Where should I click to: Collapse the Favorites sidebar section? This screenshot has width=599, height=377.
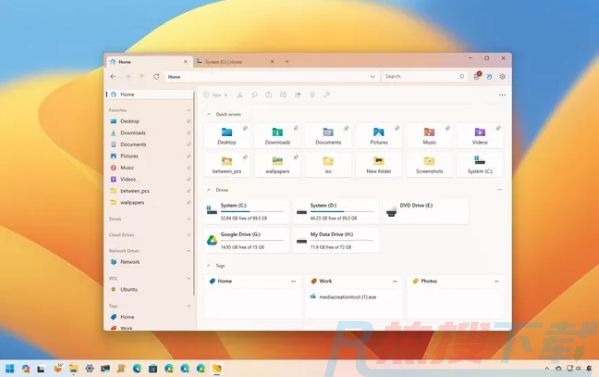pyautogui.click(x=188, y=110)
